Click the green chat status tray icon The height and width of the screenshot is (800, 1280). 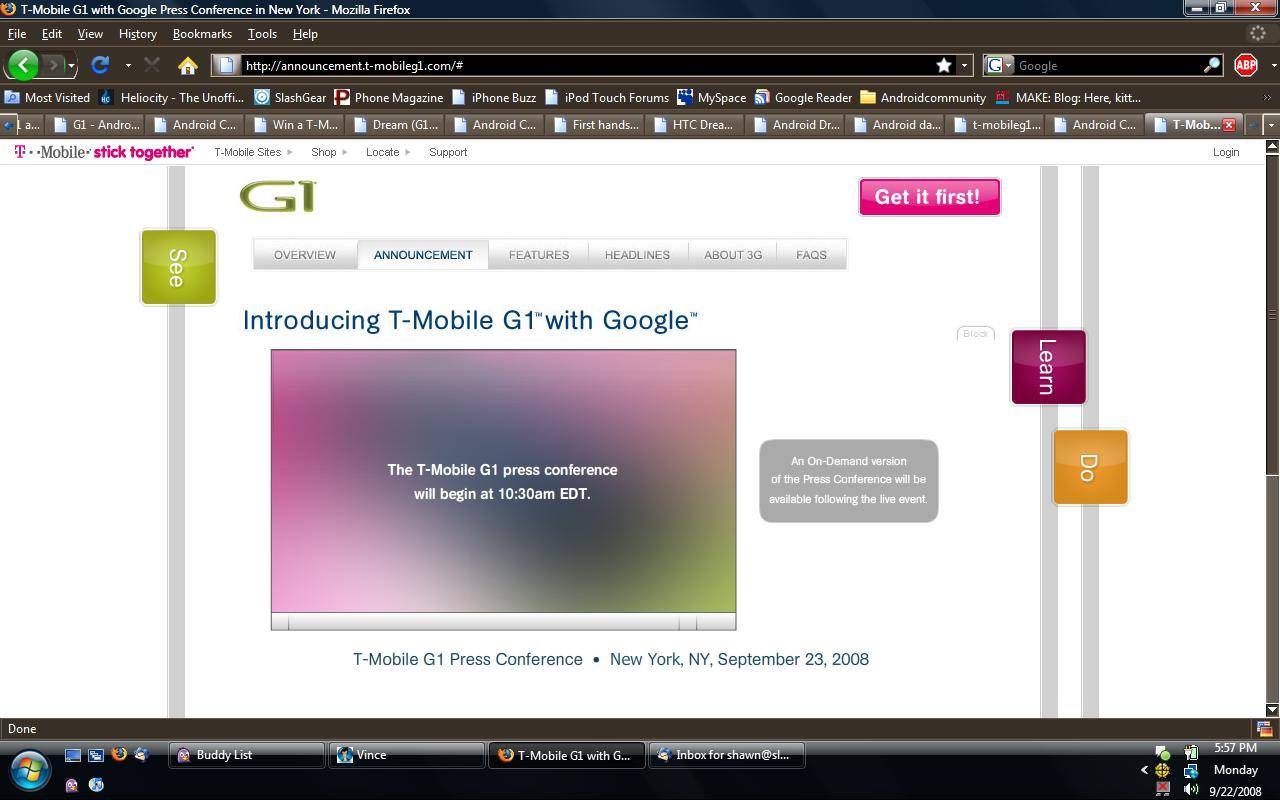tap(1162, 752)
